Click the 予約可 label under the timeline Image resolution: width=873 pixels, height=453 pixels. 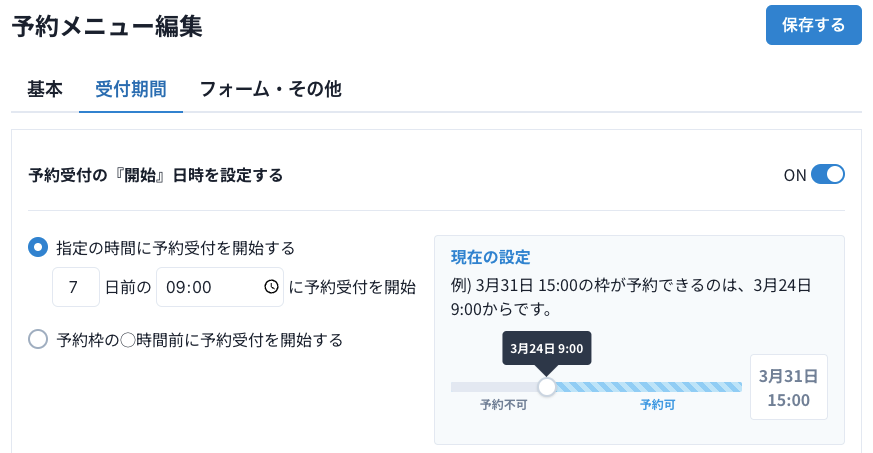coord(658,405)
